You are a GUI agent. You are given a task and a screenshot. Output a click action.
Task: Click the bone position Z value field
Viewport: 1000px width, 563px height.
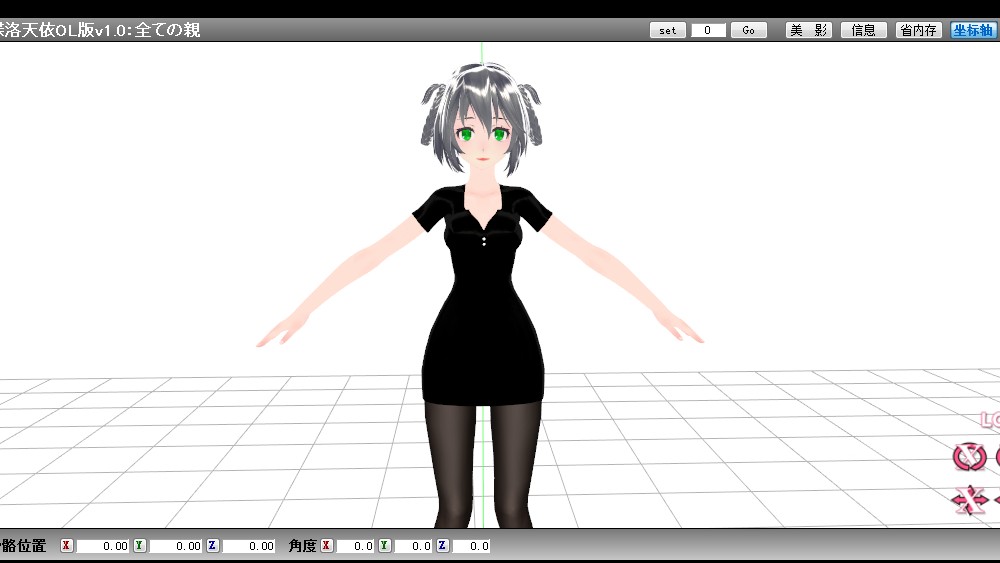(249, 546)
